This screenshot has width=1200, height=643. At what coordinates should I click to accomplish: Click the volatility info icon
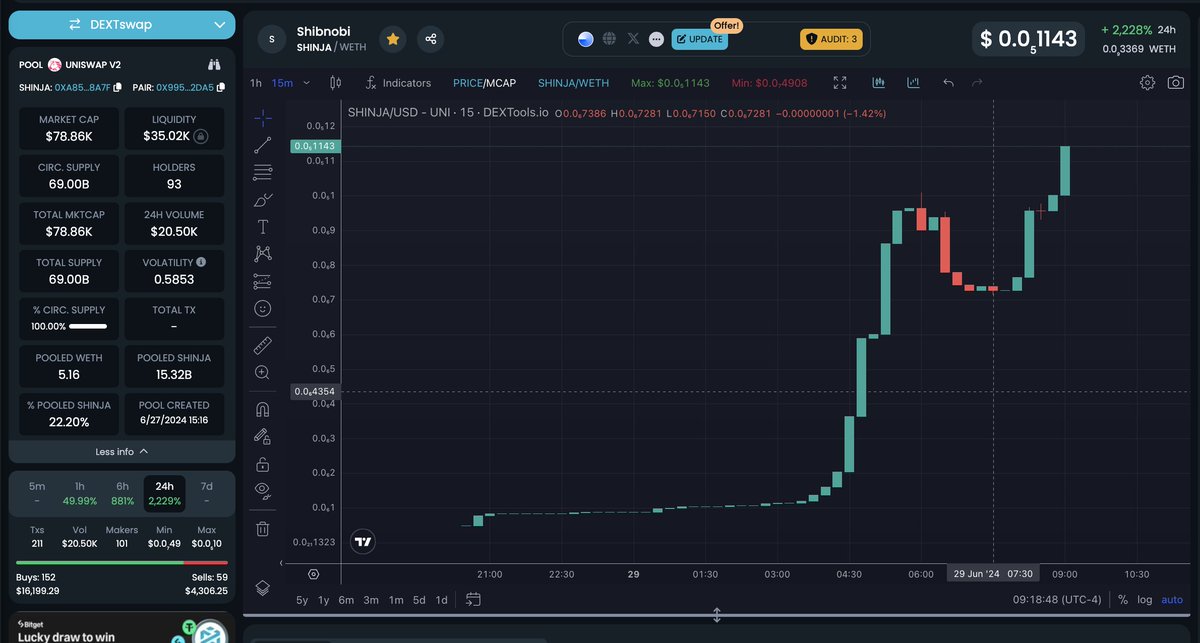click(201, 262)
